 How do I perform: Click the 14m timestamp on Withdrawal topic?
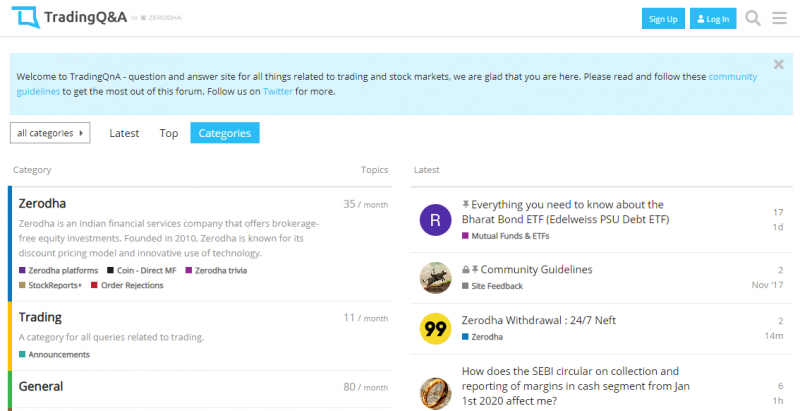click(x=774, y=336)
